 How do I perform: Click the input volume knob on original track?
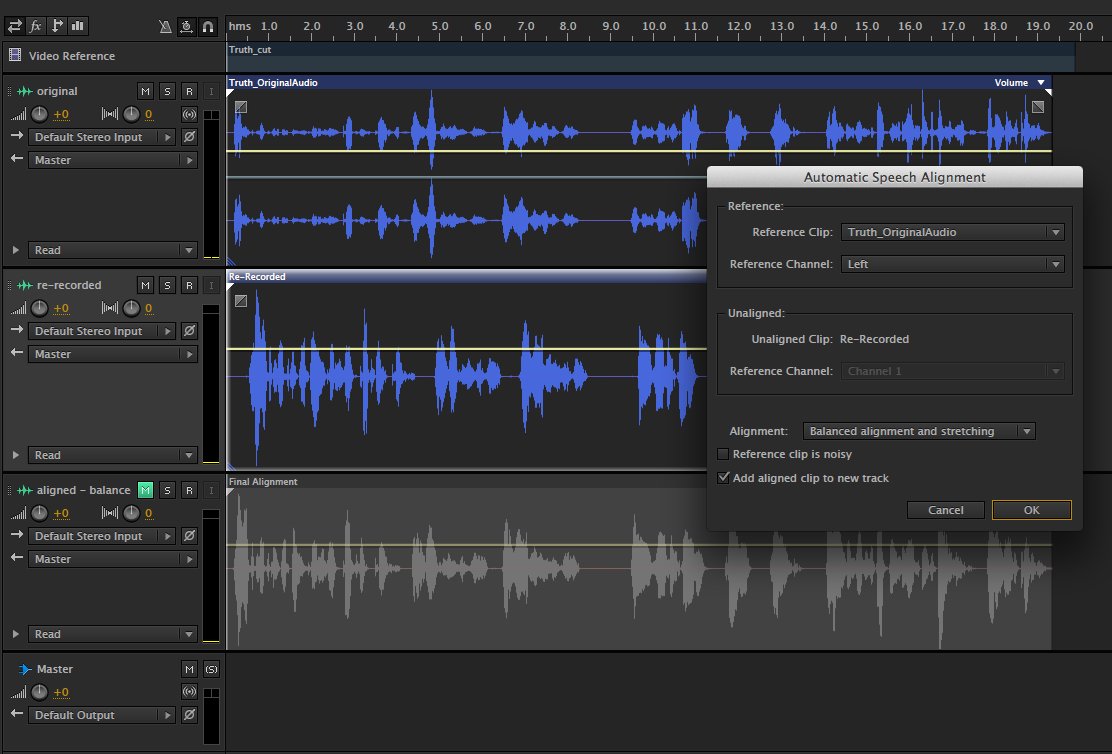[x=39, y=114]
